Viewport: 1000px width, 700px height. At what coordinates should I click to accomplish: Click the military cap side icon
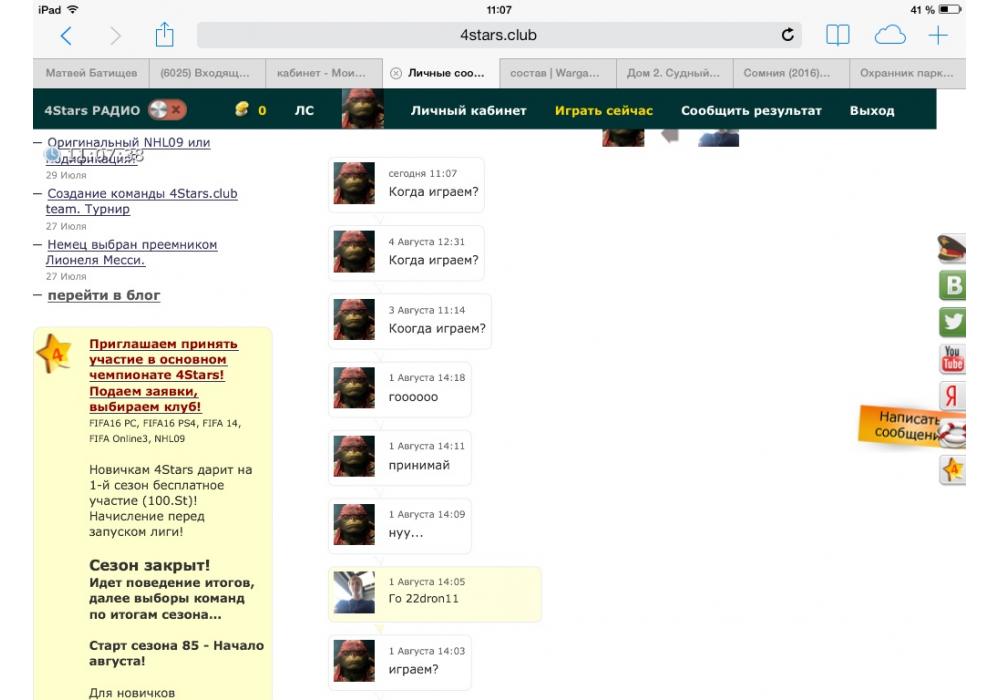click(x=951, y=249)
